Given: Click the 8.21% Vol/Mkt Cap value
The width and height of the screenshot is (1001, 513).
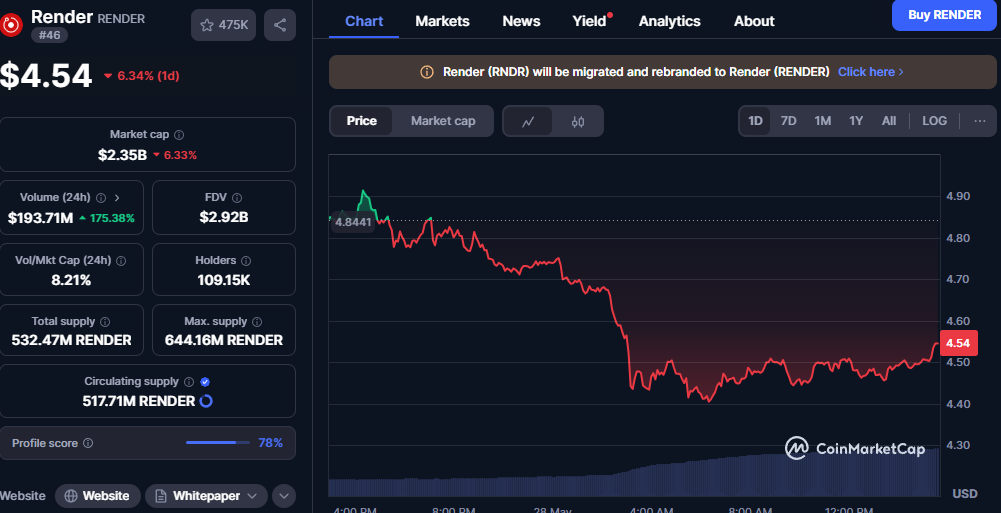Looking at the screenshot, I should (x=71, y=280).
